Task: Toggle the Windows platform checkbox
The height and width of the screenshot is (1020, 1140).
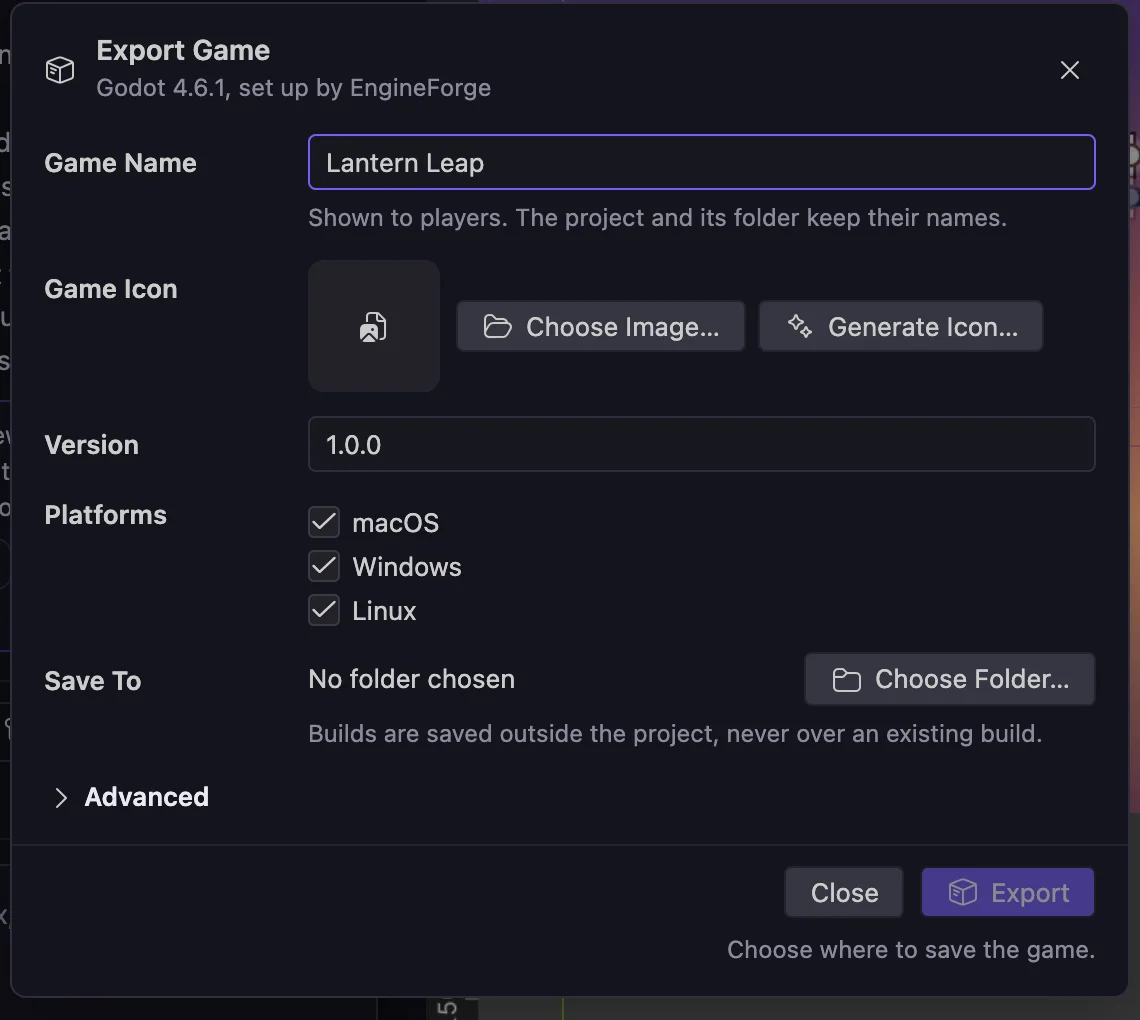Action: tap(324, 566)
